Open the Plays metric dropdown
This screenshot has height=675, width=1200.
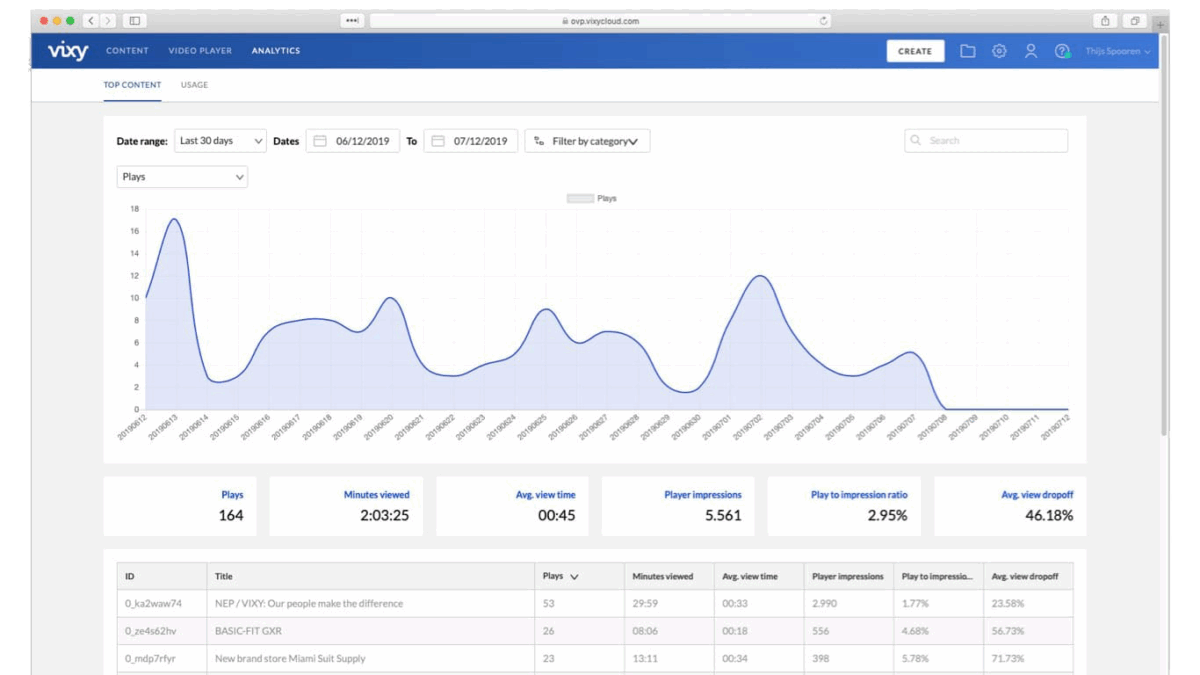pos(182,177)
